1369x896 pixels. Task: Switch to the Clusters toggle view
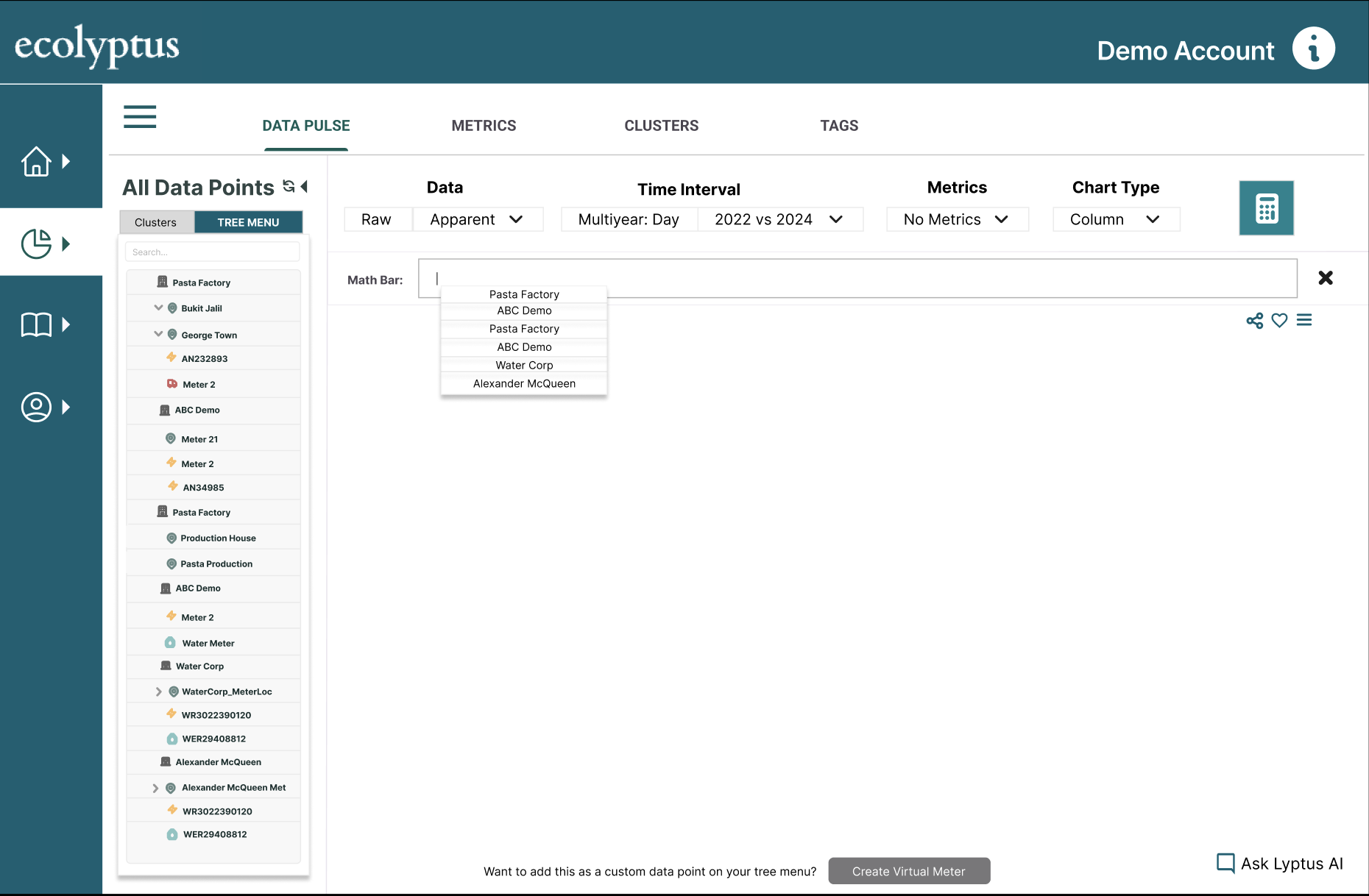155,222
